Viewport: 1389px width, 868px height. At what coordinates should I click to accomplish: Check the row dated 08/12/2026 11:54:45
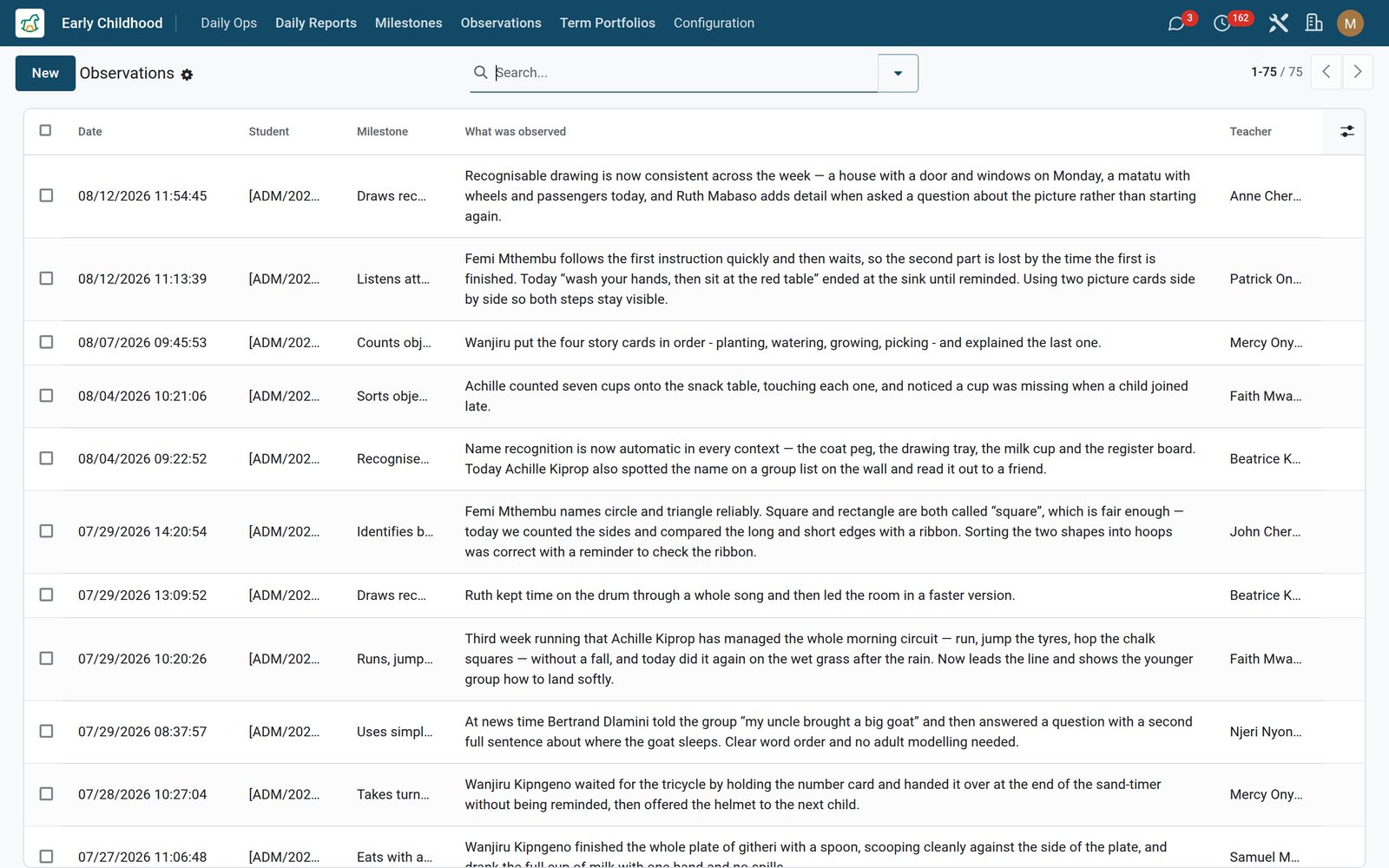(46, 195)
